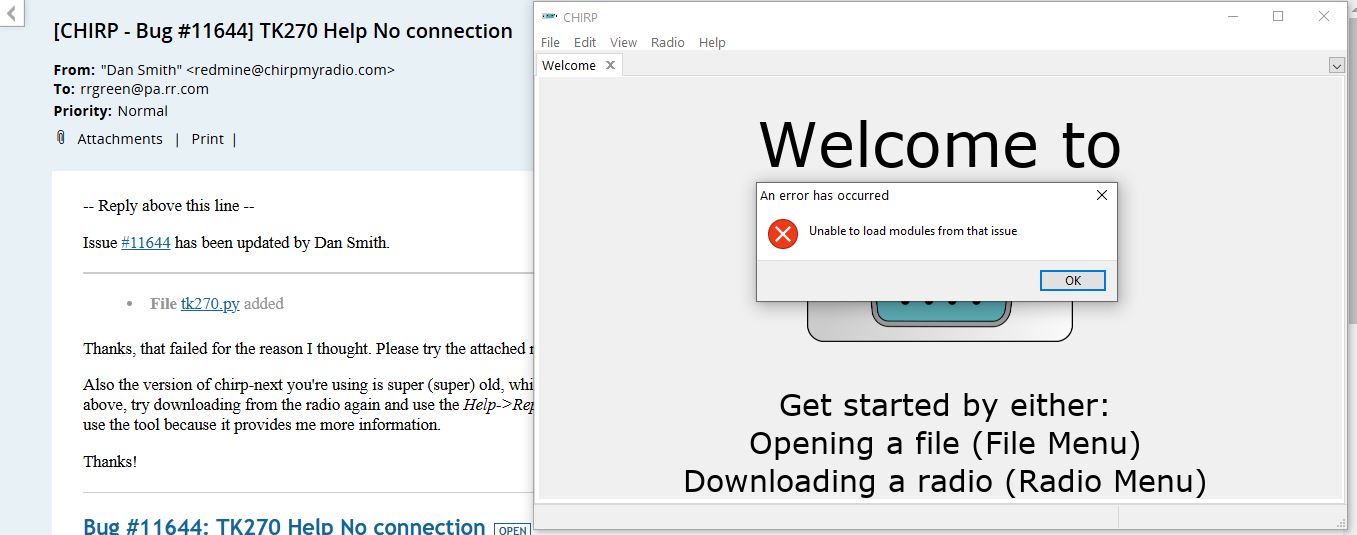Open the Radio menu in CHIRP

[x=667, y=42]
